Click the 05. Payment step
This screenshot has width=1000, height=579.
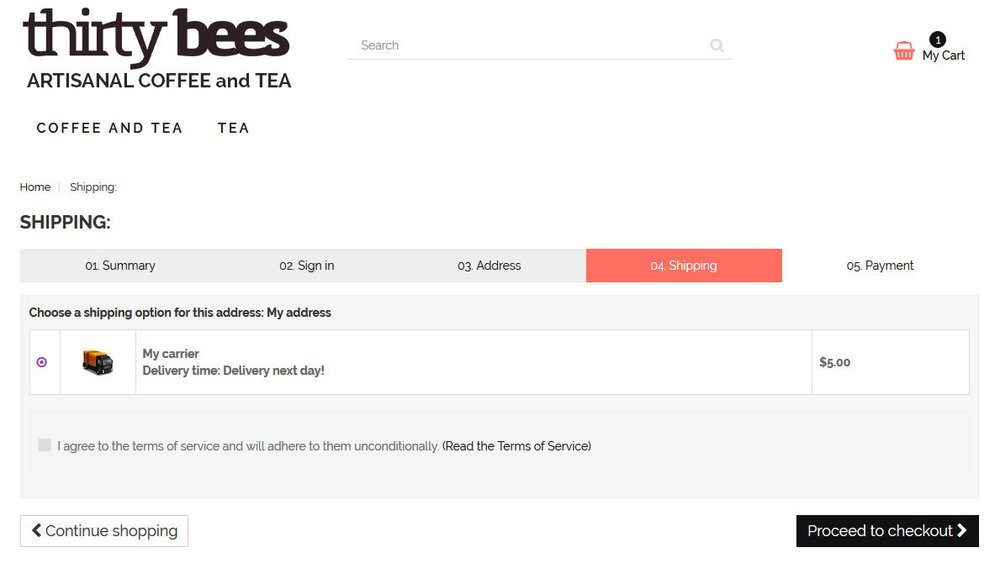pos(880,266)
